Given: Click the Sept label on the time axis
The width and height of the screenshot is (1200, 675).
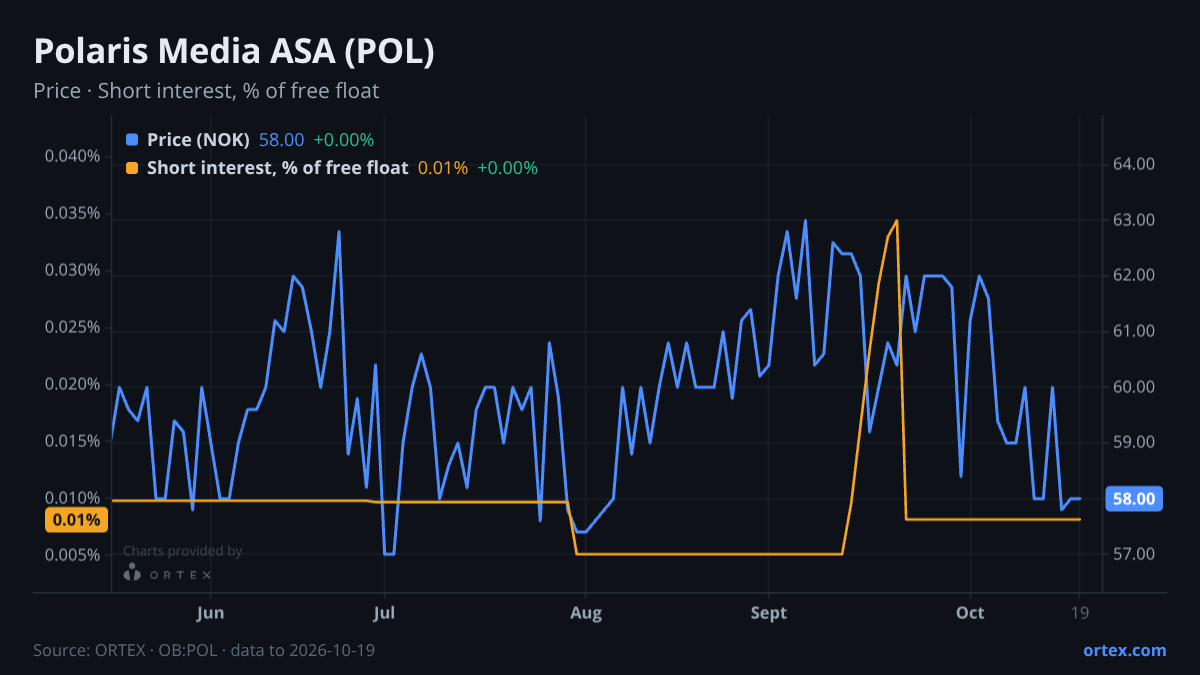Looking at the screenshot, I should pos(768,613).
